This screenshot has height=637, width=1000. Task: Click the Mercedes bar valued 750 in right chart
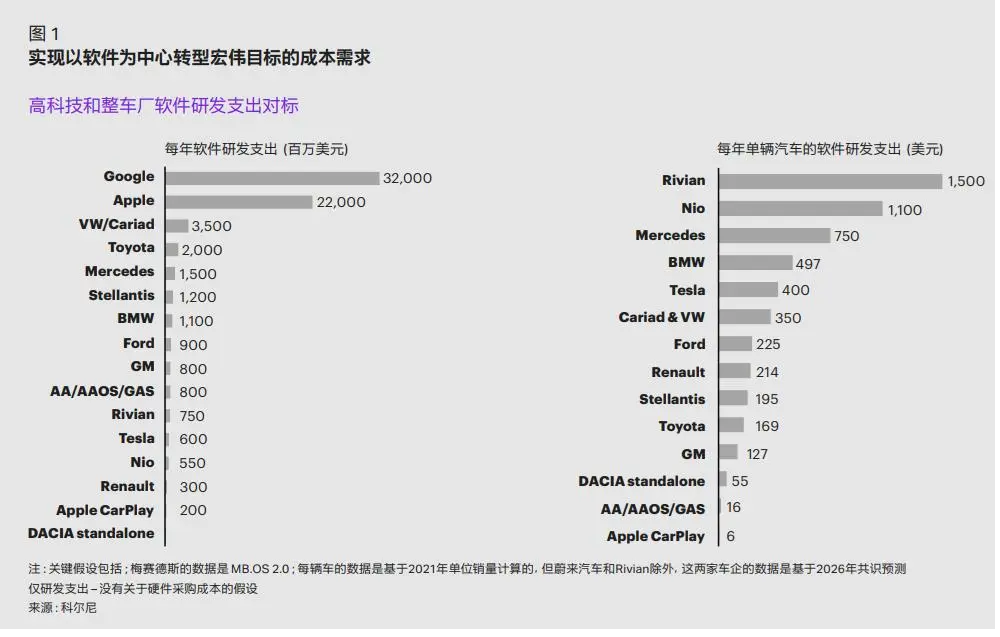point(775,236)
